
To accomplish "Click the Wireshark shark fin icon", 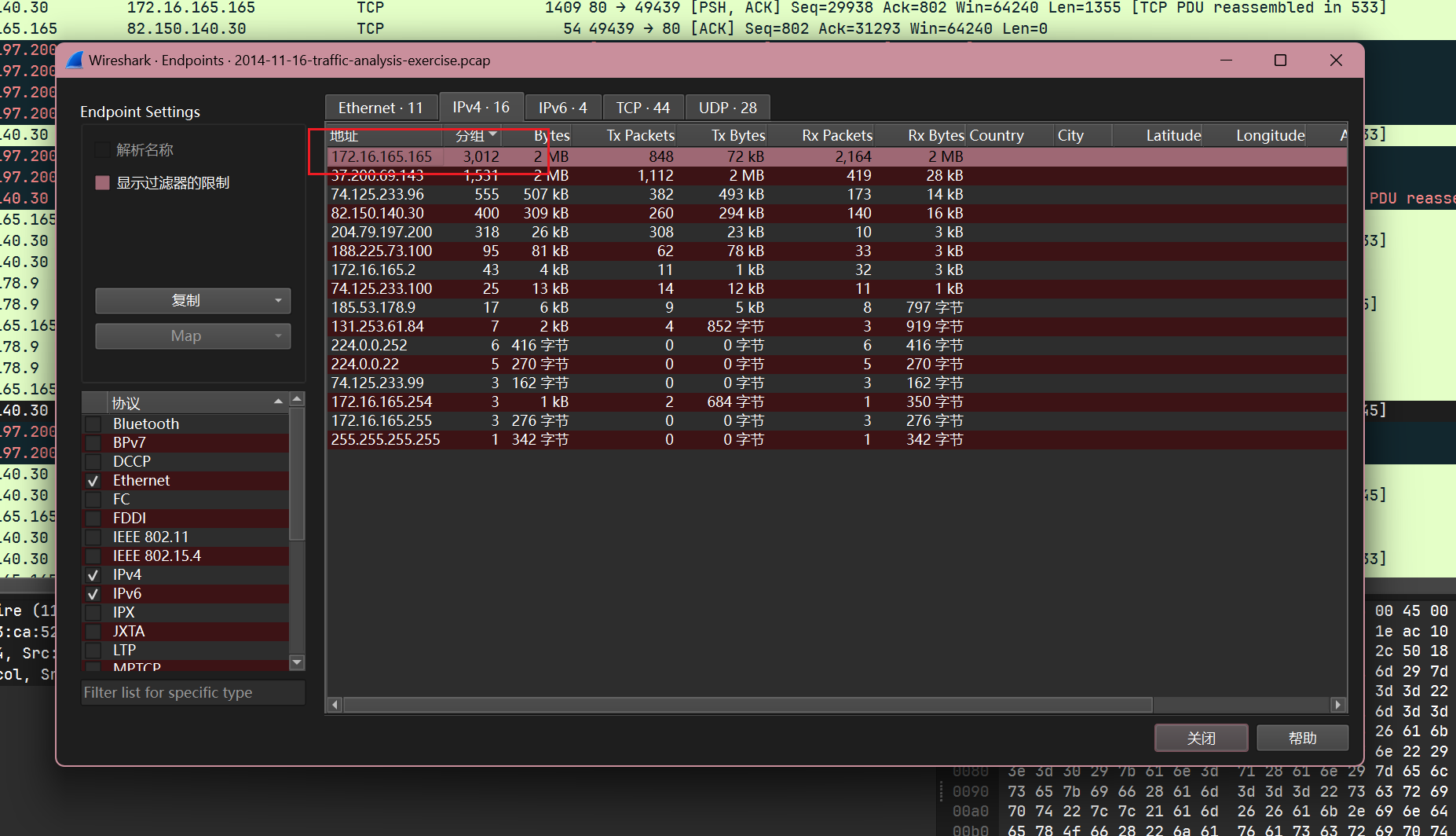I will (x=75, y=60).
